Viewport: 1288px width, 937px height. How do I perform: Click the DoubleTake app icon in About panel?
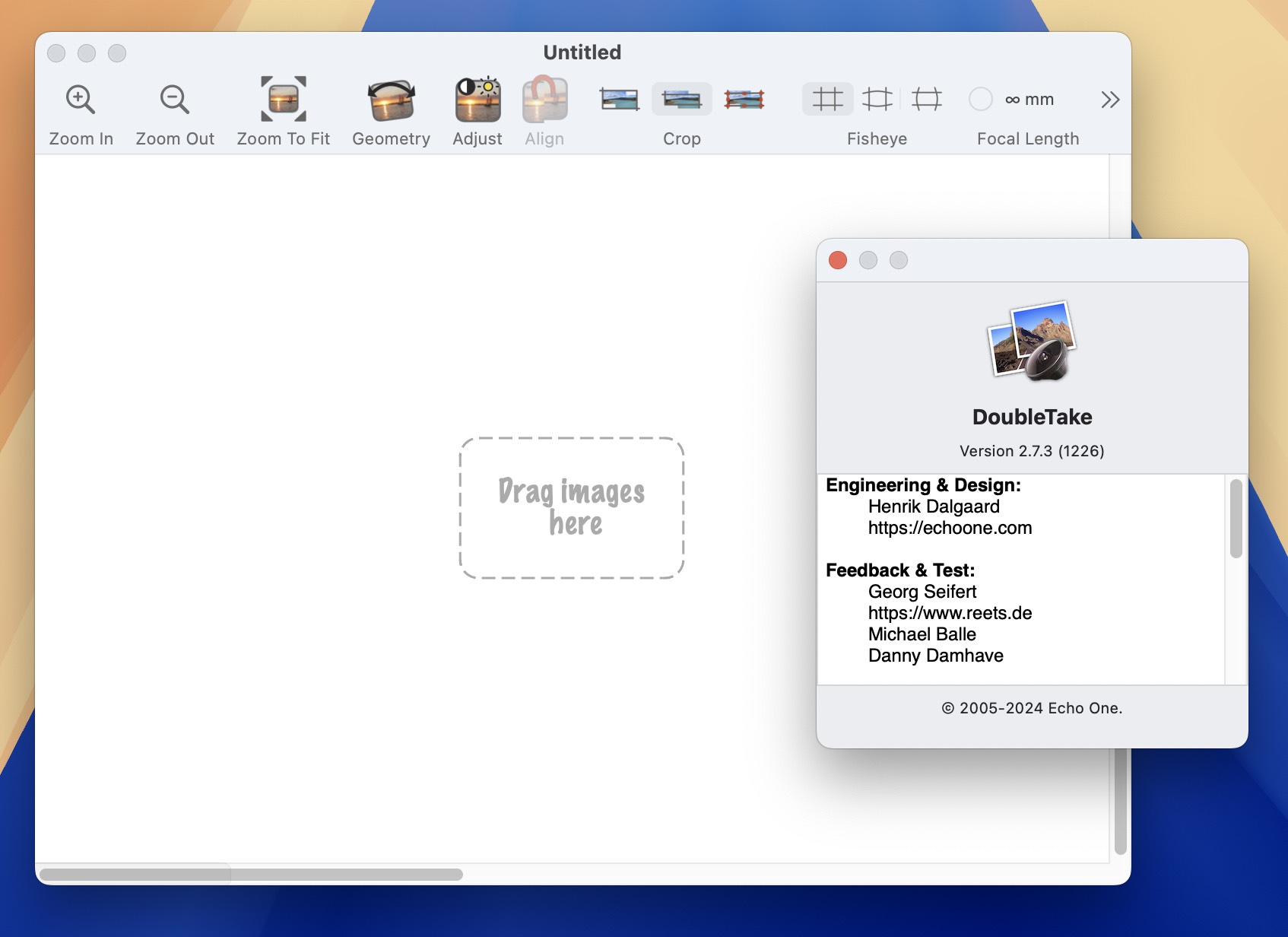point(1033,340)
